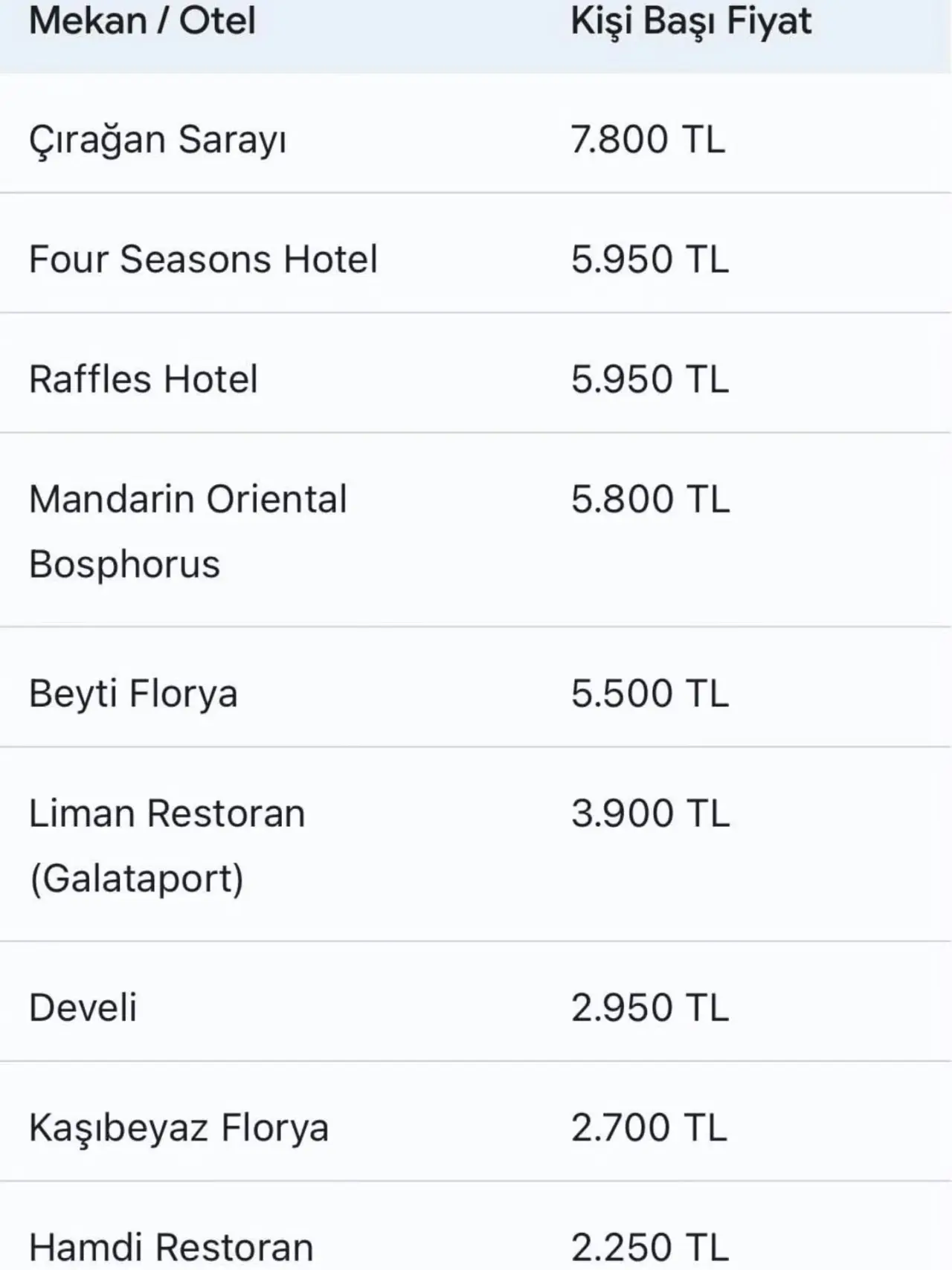952x1270 pixels.
Task: Select the Raffles Hotel venue name
Action: [144, 379]
